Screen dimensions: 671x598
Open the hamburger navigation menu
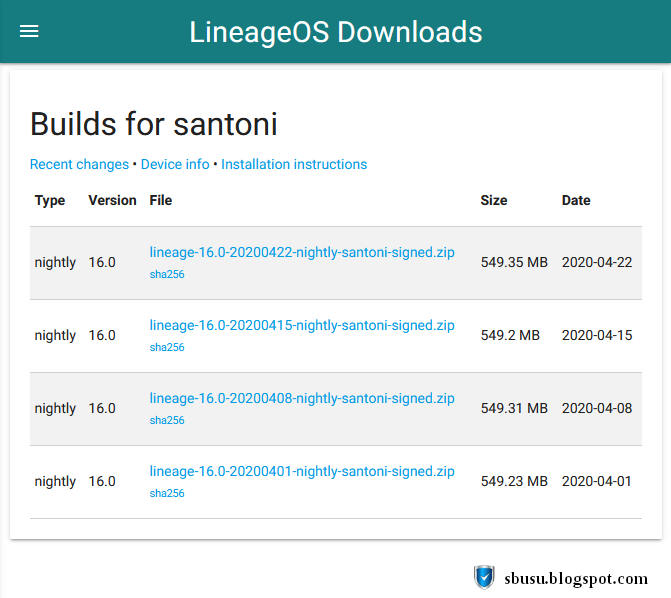point(29,31)
